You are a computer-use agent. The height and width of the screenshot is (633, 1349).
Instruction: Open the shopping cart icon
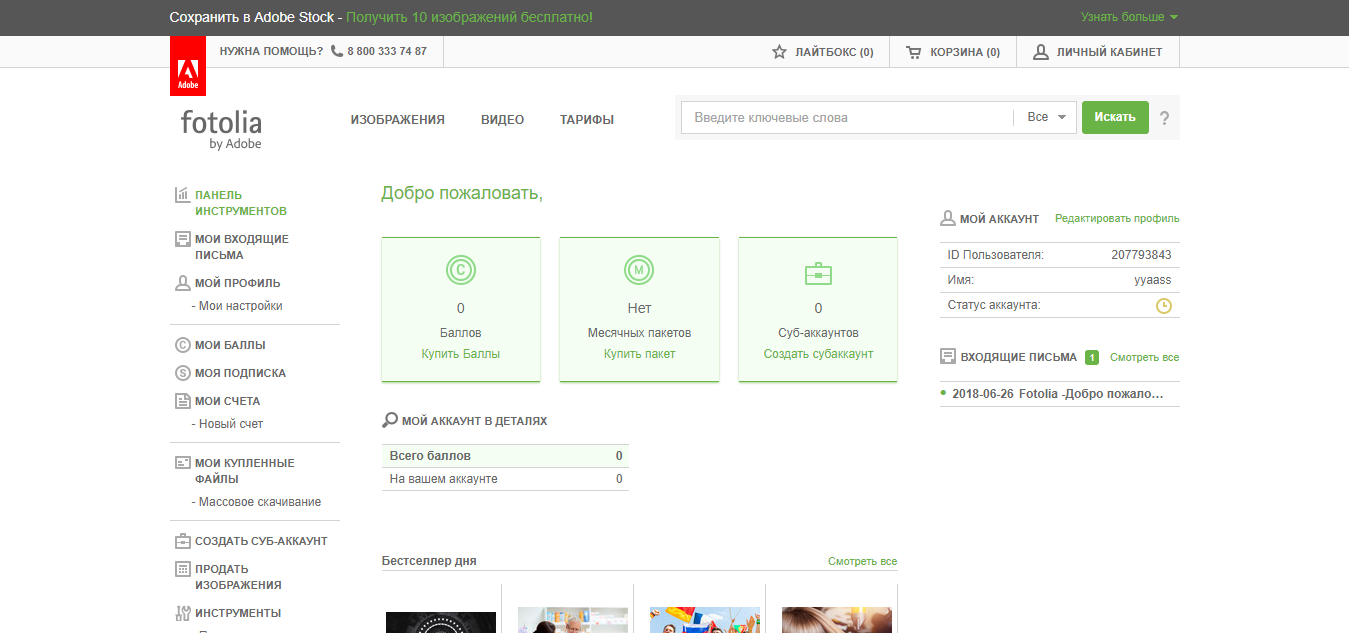click(913, 52)
